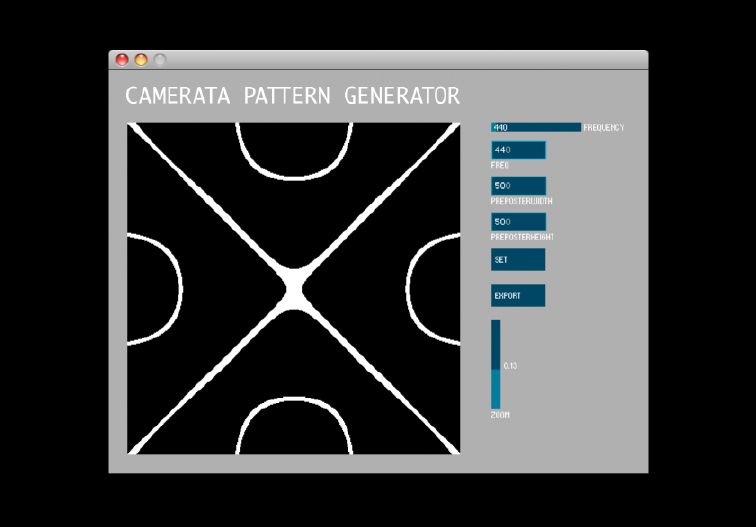Click the top white arc in pattern

point(294,174)
